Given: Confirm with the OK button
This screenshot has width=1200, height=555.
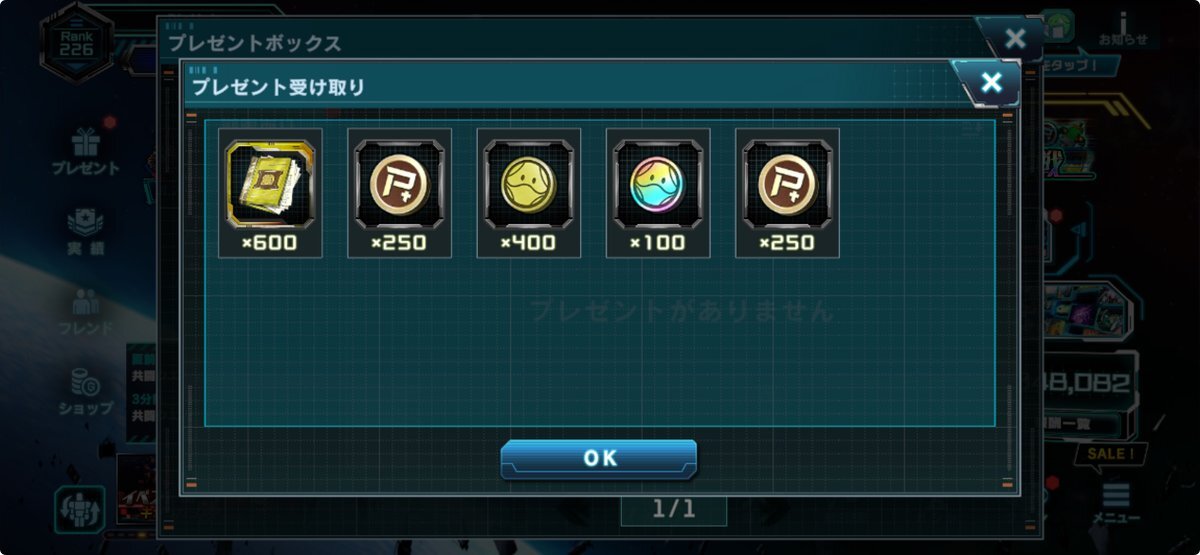Looking at the screenshot, I should [599, 459].
